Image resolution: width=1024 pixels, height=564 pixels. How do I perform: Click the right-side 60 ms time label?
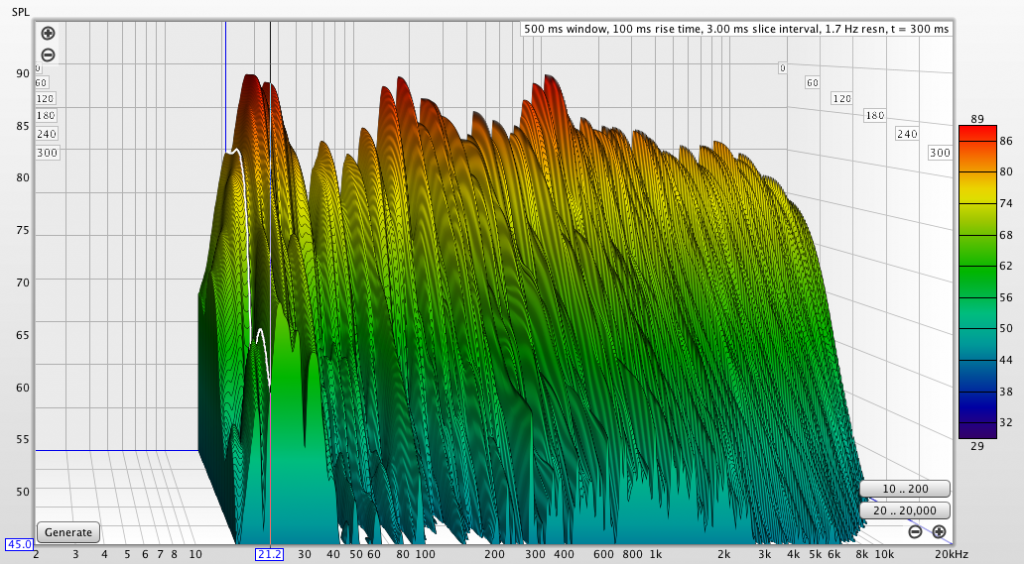click(x=812, y=83)
